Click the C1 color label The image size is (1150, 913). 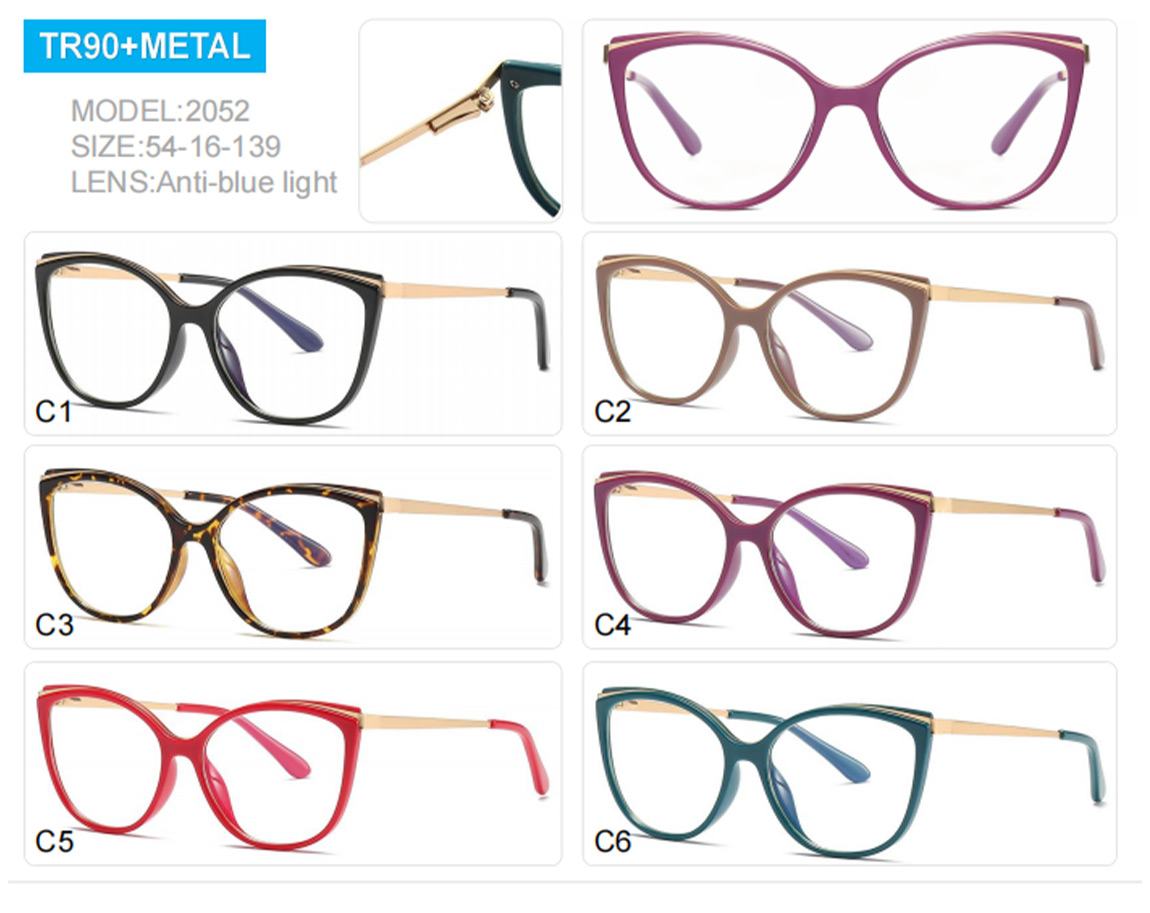tap(54, 411)
